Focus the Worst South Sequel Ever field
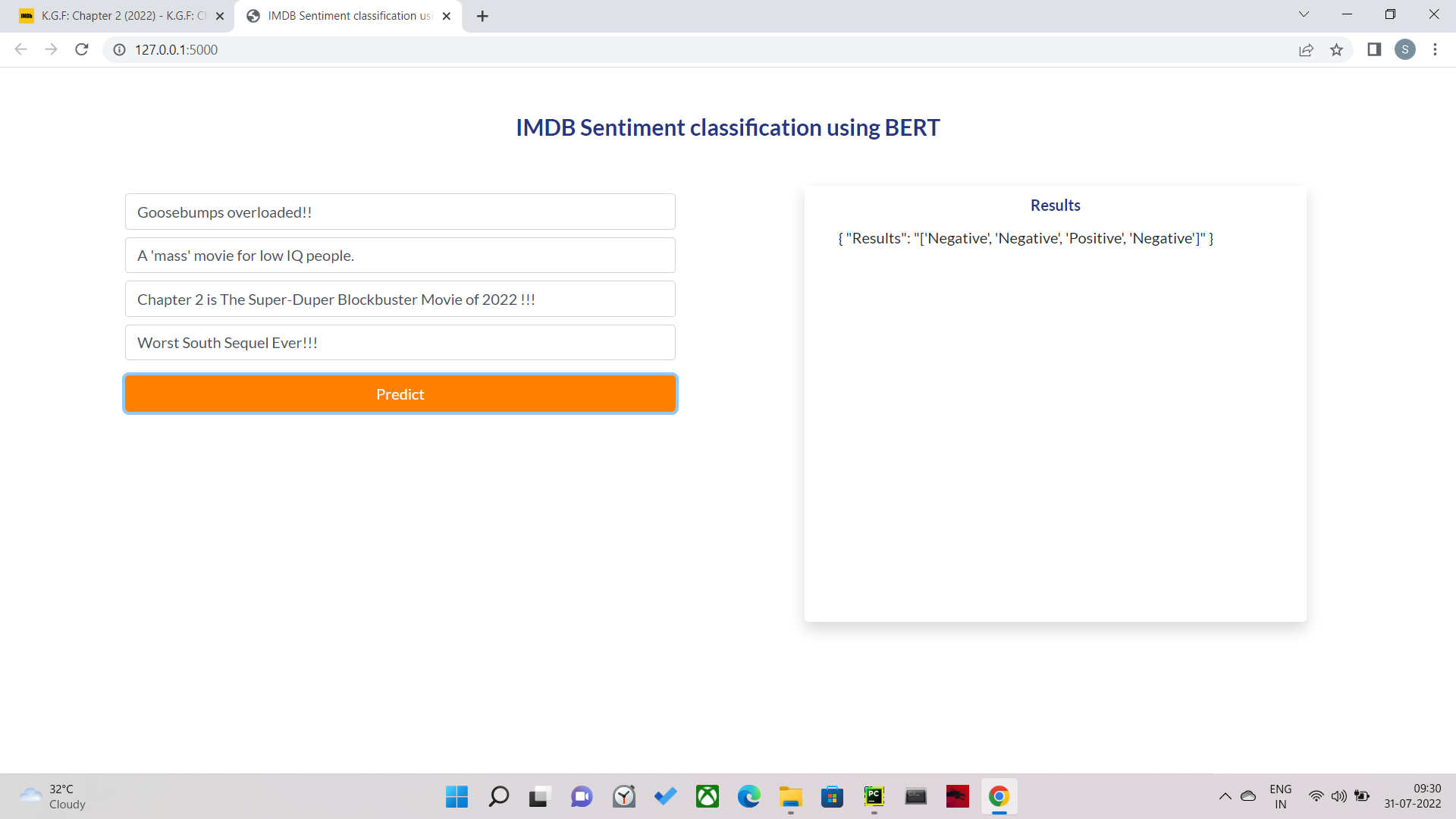The image size is (1456, 819). (400, 342)
